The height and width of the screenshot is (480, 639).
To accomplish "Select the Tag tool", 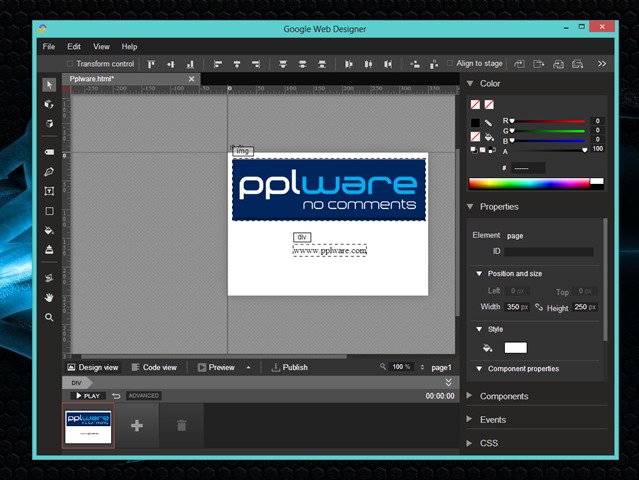I will 49,152.
